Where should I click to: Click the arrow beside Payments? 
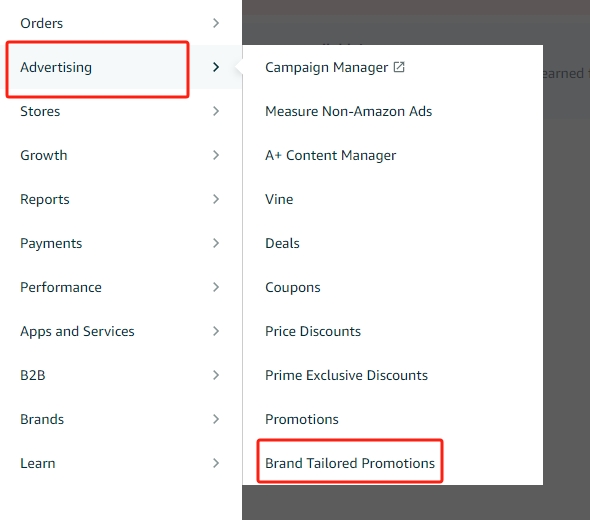(x=216, y=243)
